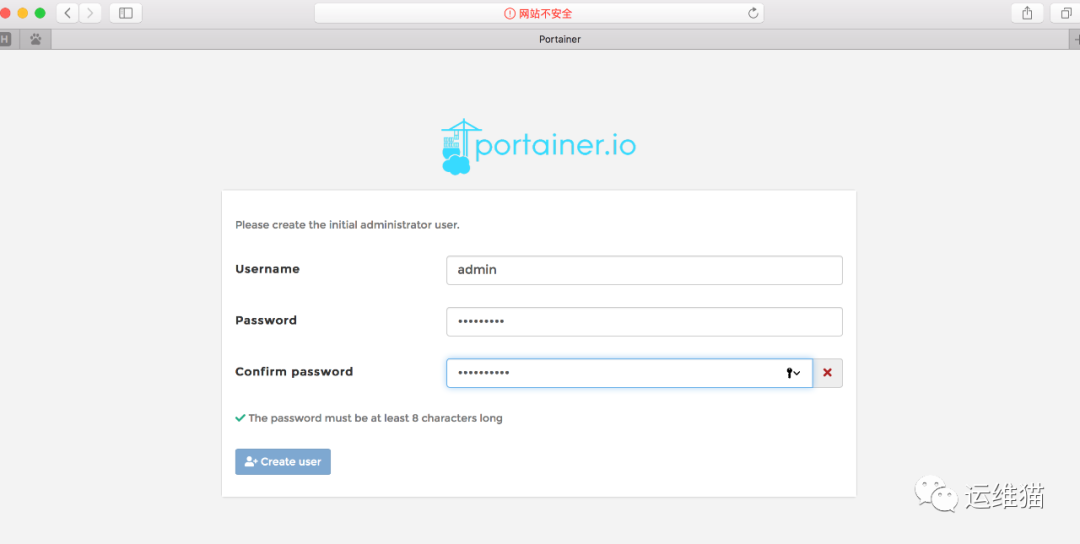Open the pinned paw icon tab
The width and height of the screenshot is (1080, 544).
tap(36, 39)
